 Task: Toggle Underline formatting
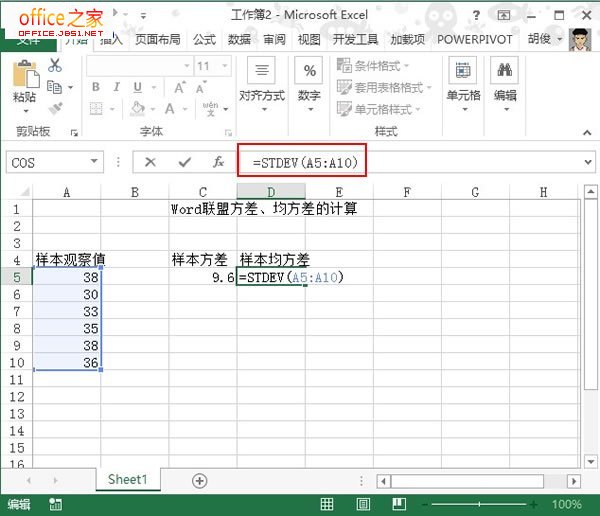(x=138, y=87)
